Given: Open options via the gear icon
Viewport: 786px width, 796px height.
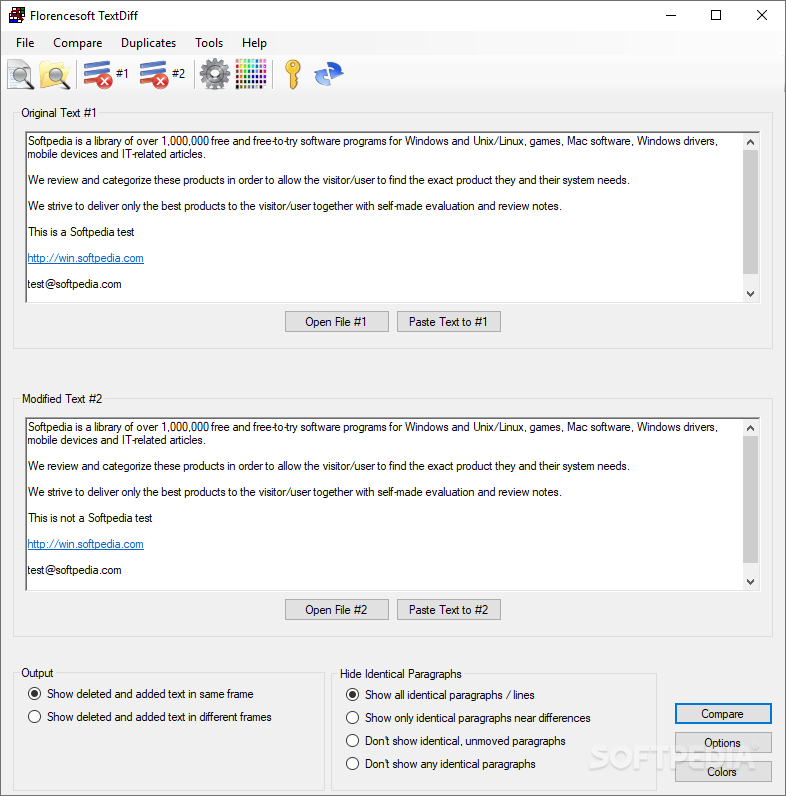Looking at the screenshot, I should click(215, 74).
